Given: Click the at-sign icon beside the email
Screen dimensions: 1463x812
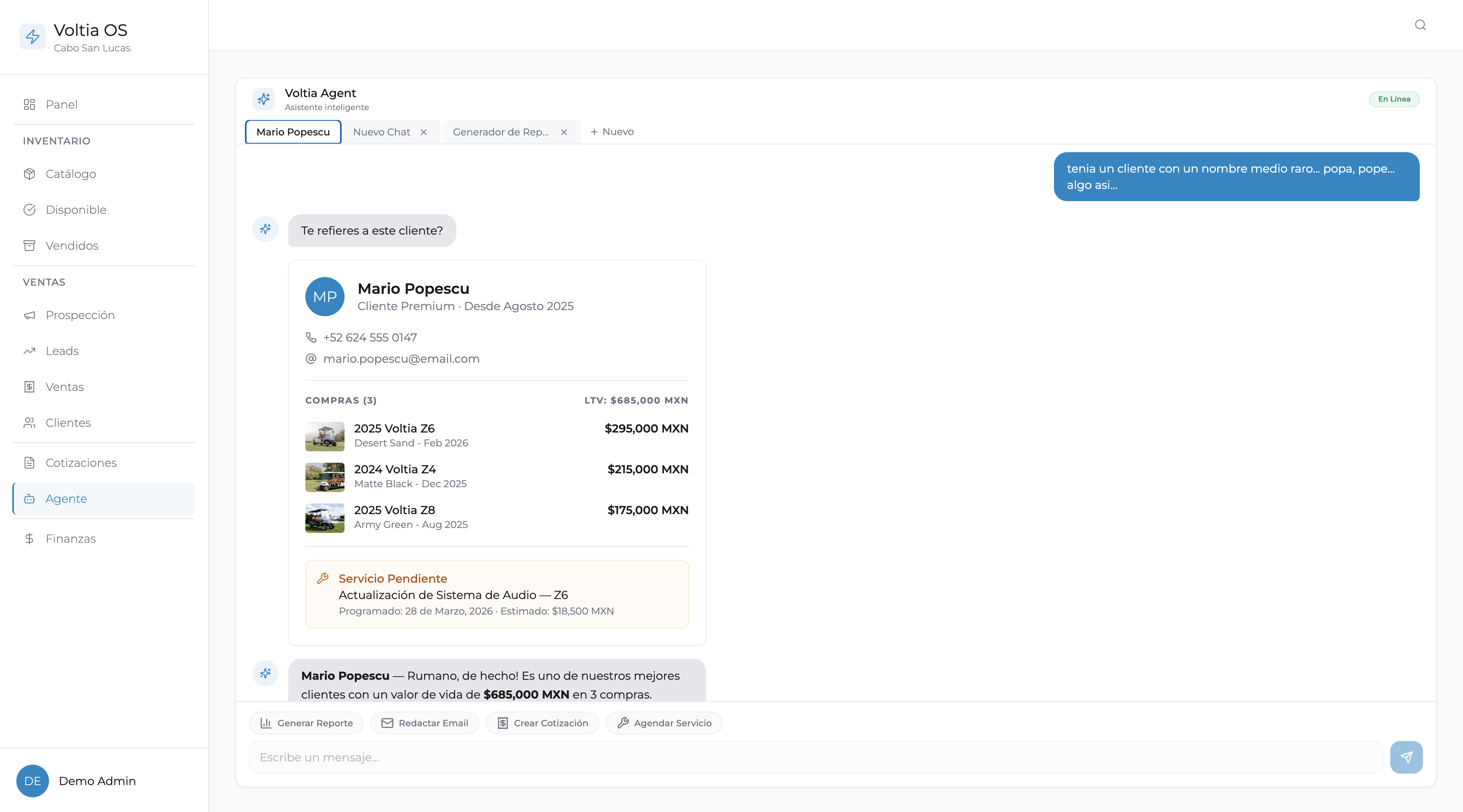Looking at the screenshot, I should (x=311, y=359).
